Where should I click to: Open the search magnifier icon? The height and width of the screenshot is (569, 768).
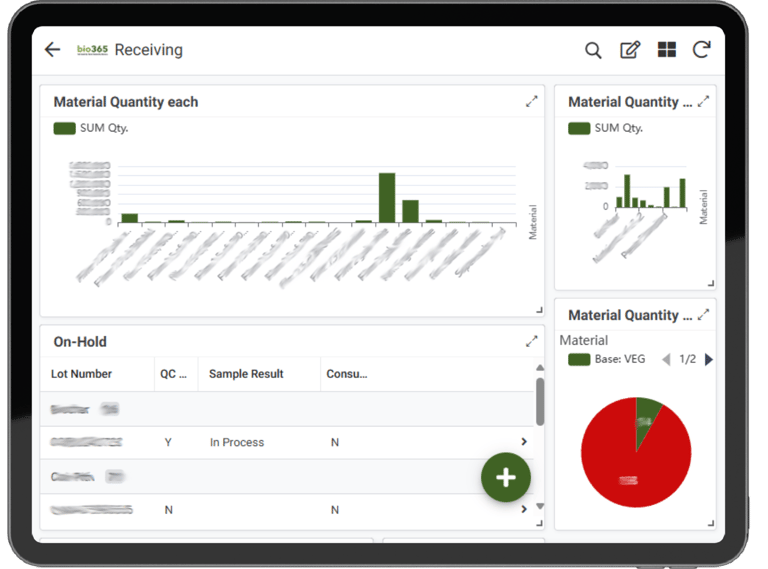(x=593, y=50)
